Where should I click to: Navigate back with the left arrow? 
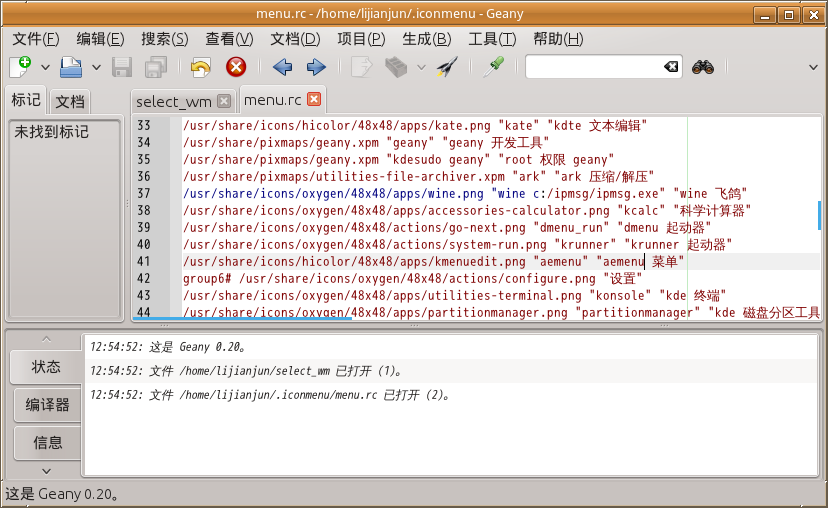tap(283, 67)
